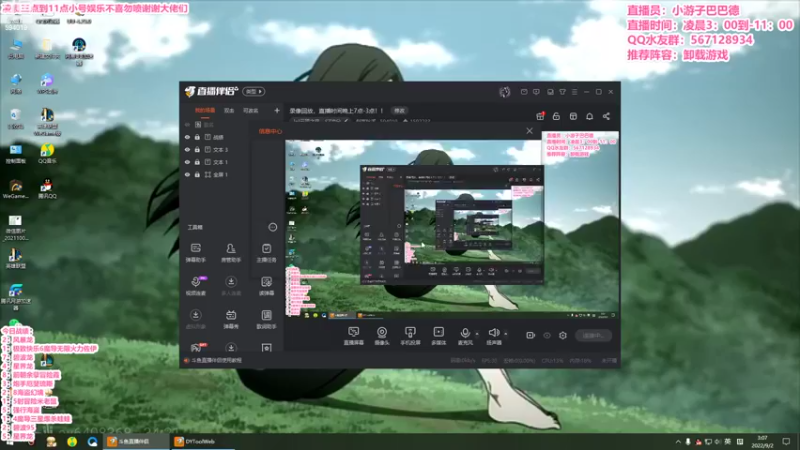Screen dimensions: 800x450
Task: Add a new scene with plus button
Action: click(x=277, y=111)
